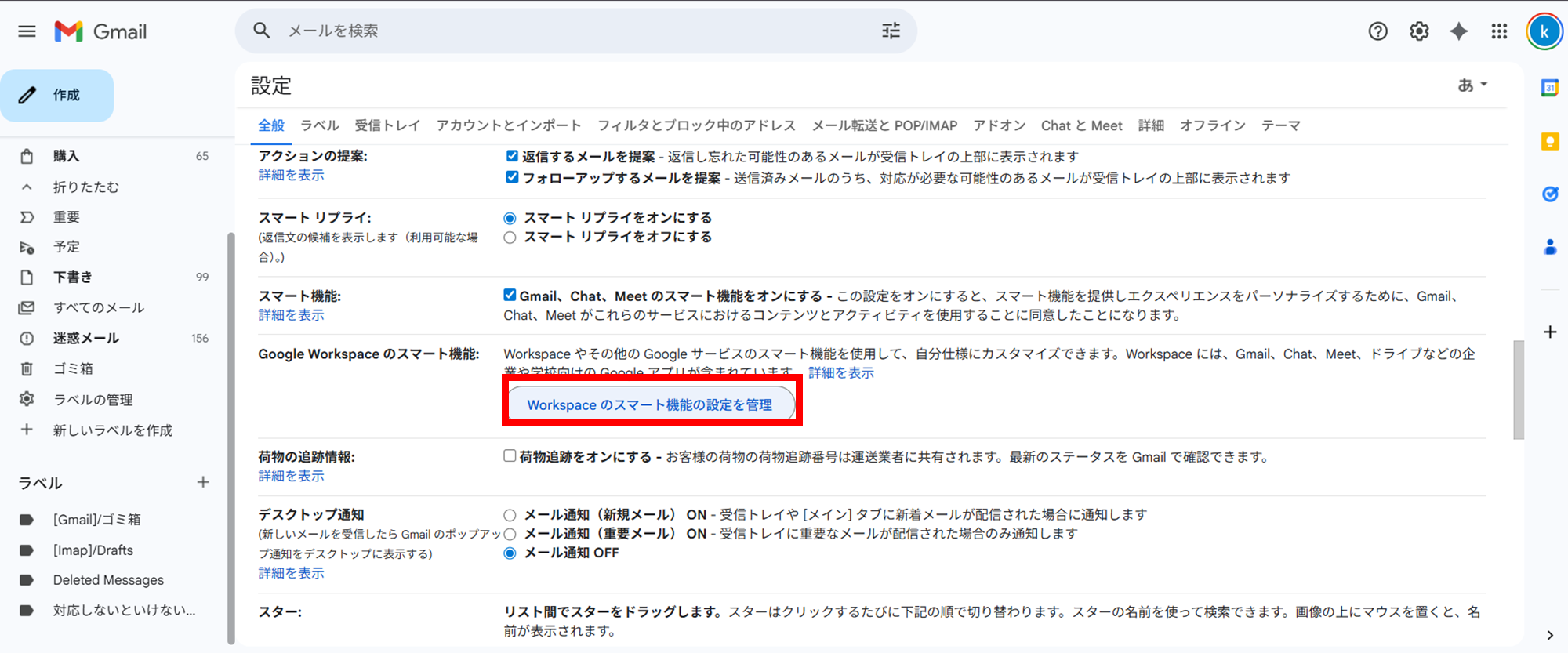The image size is (1568, 653).
Task: Collapse sidebar with 折りたたむ
Action: 85,187
